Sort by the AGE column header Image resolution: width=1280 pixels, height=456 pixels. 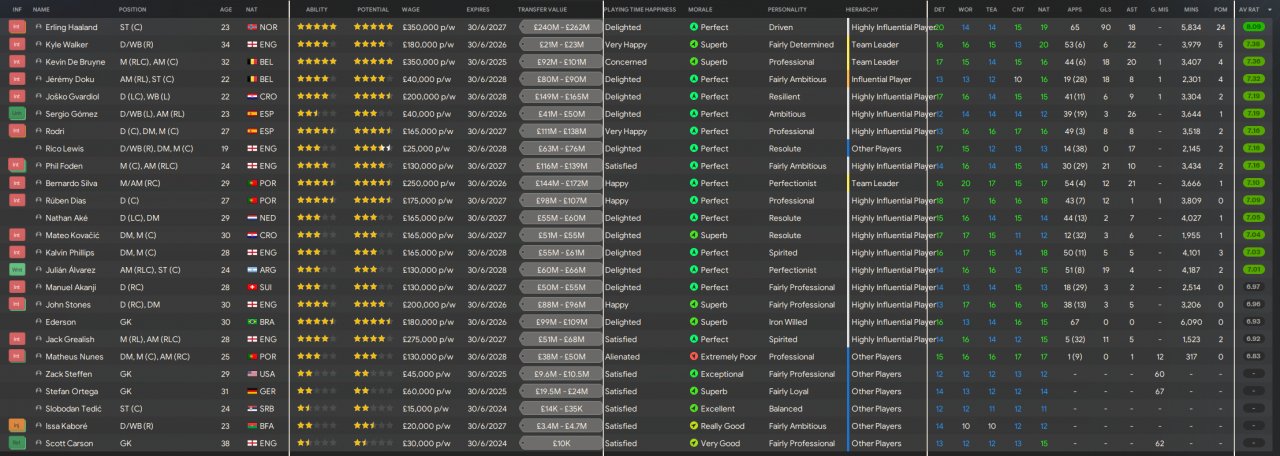coord(226,9)
